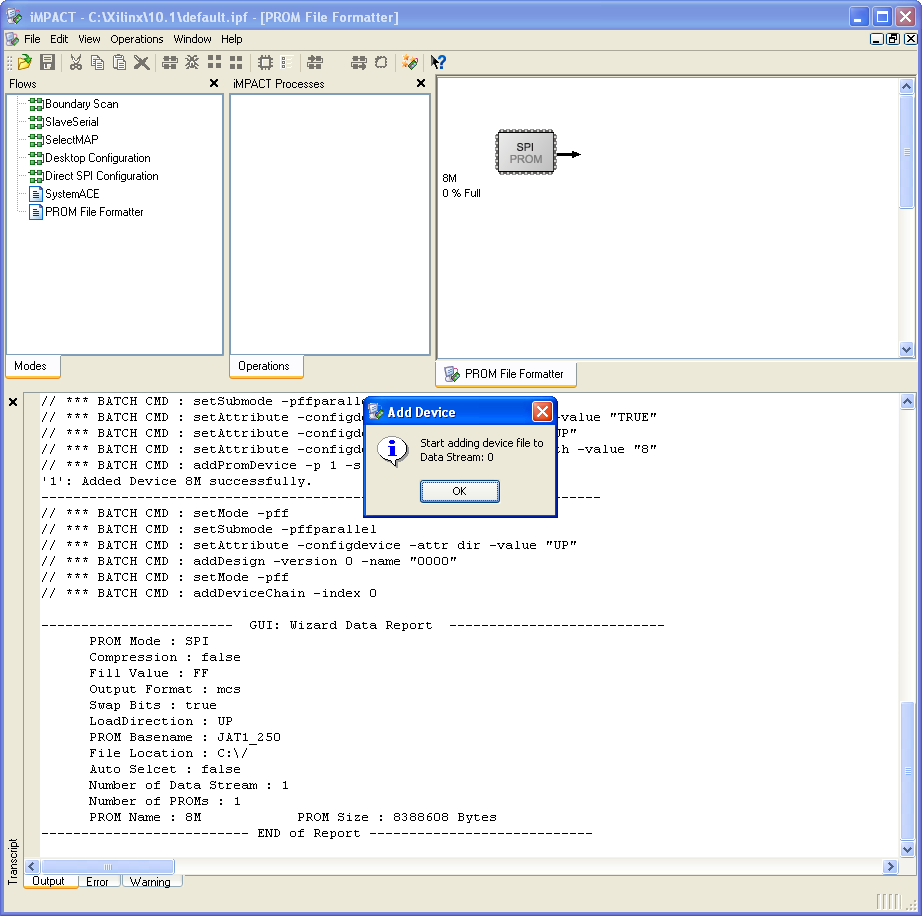
Task: Click the Delete X toolbar icon
Action: (x=141, y=62)
